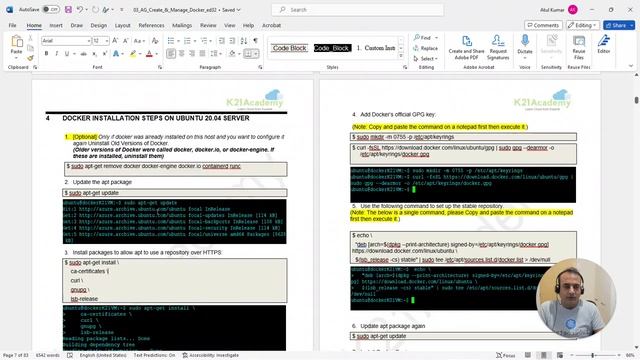This screenshot has height=360, width=640.
Task: Open the Editing mode button
Action: pos(583,25)
